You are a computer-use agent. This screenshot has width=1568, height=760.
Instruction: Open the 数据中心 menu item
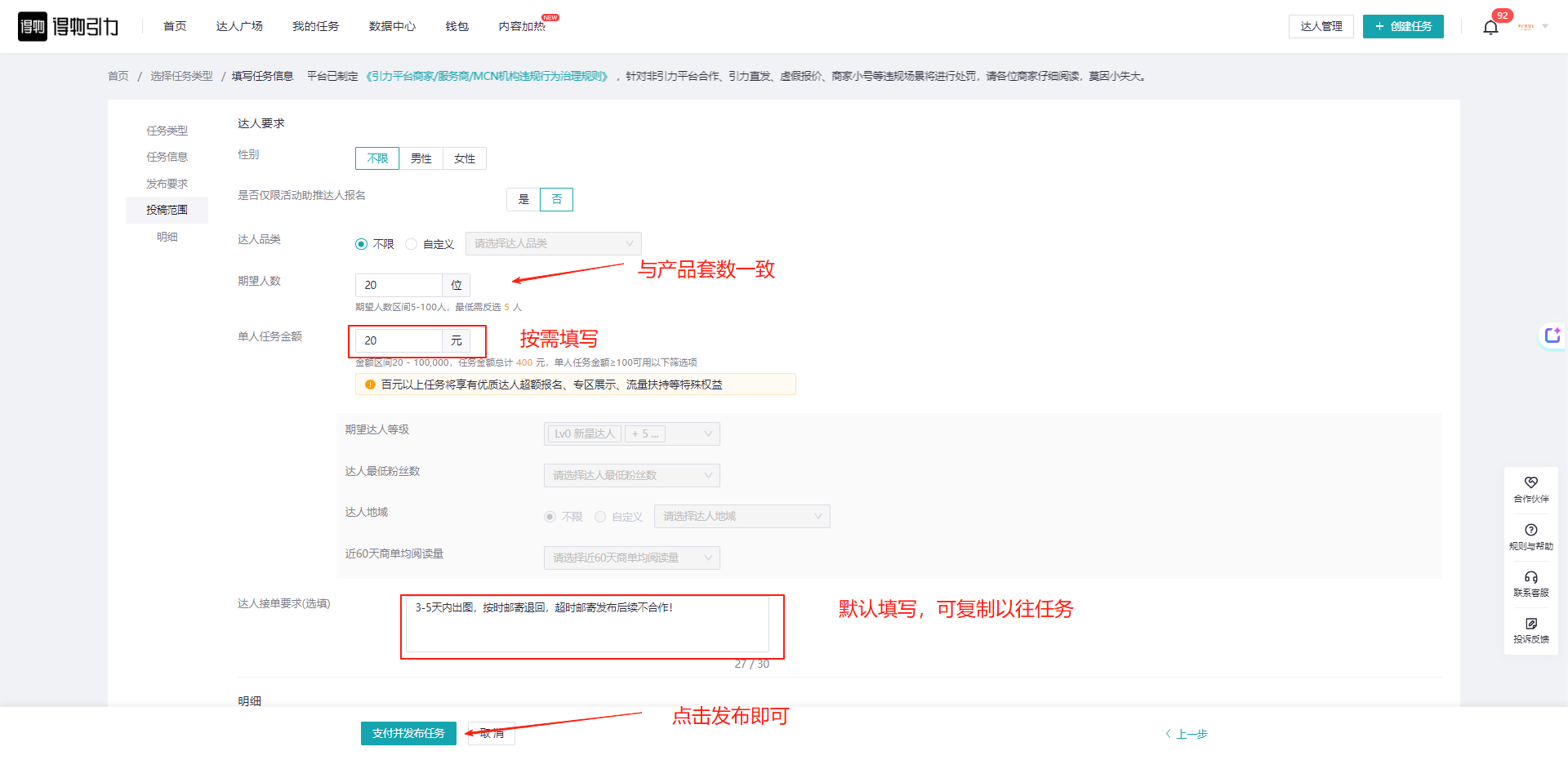click(392, 27)
